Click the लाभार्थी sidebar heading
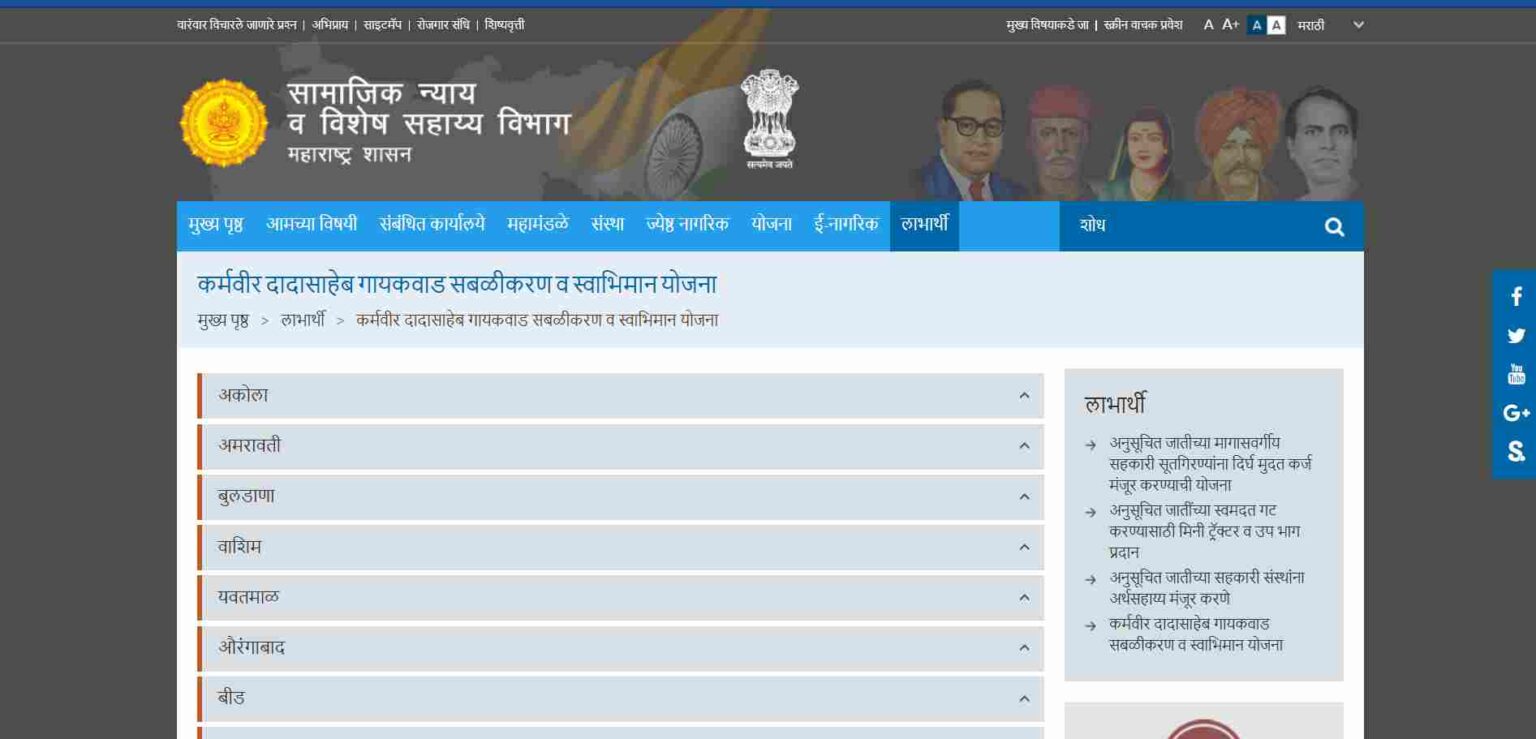1536x739 pixels. pyautogui.click(x=1115, y=404)
